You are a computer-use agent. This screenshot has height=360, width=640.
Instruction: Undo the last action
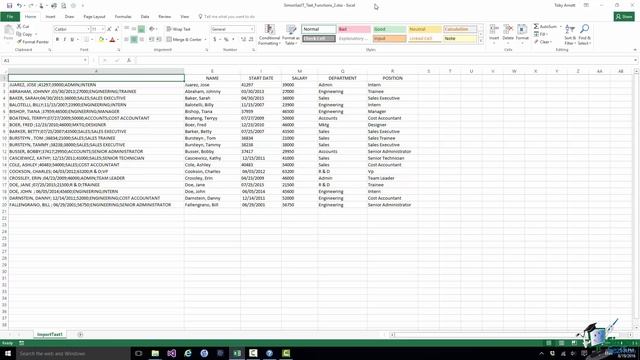pyautogui.click(x=19, y=6)
